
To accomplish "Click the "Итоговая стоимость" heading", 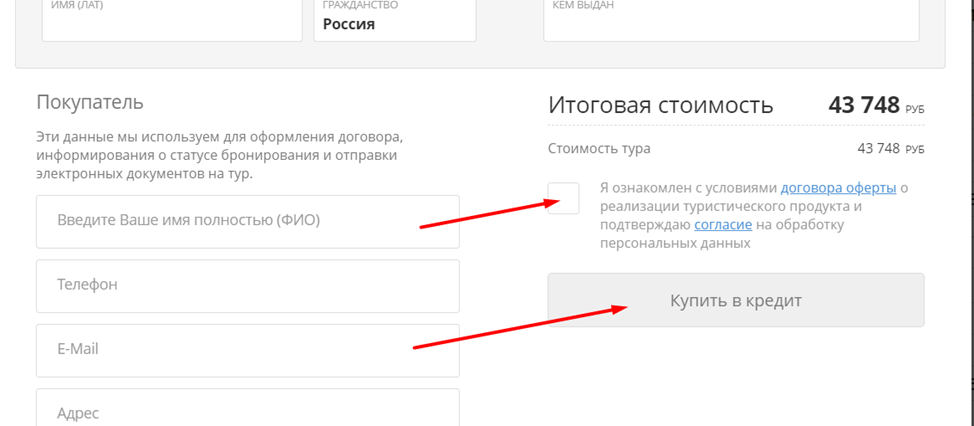I will (x=660, y=106).
